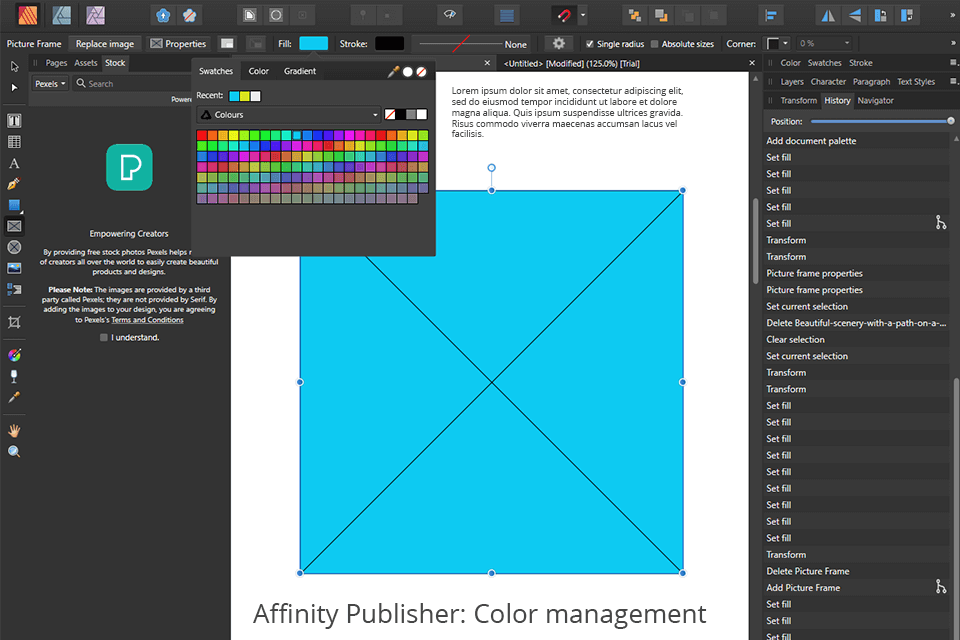The height and width of the screenshot is (640, 960).
Task: Click branch icon on 'Add Picture Frame' row
Action: click(x=940, y=587)
